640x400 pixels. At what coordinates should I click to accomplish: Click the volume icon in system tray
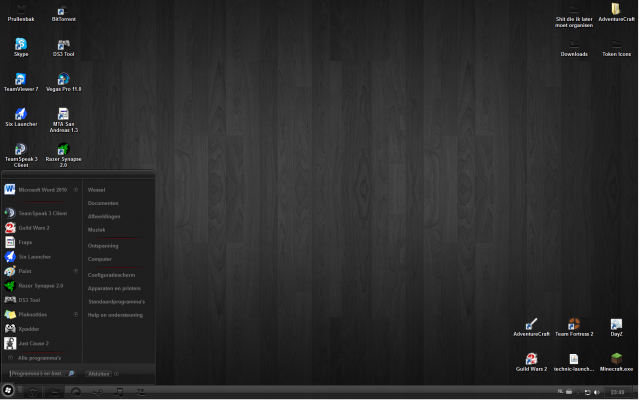pos(598,392)
